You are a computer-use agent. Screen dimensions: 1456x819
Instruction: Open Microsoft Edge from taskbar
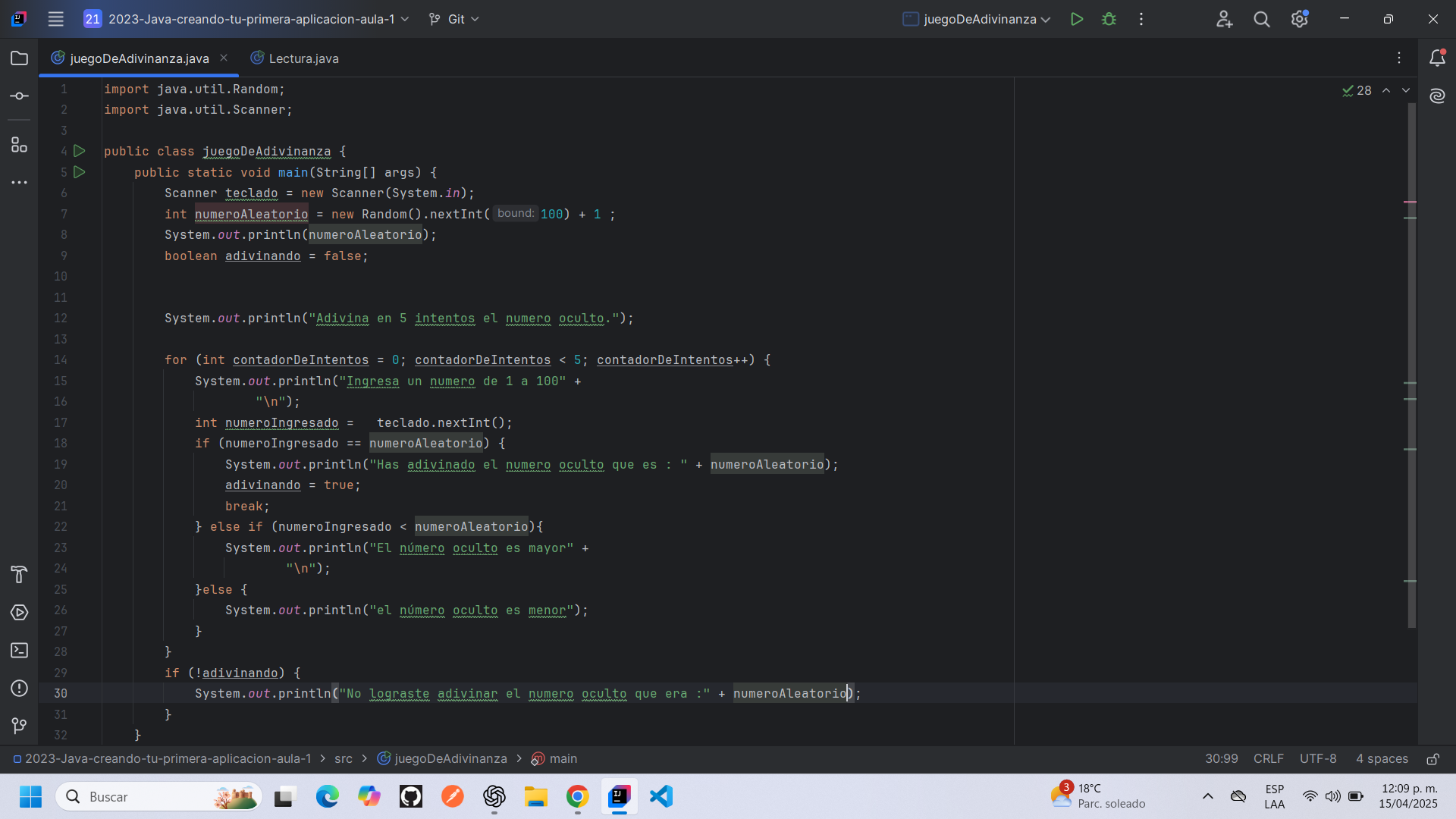pos(327,796)
